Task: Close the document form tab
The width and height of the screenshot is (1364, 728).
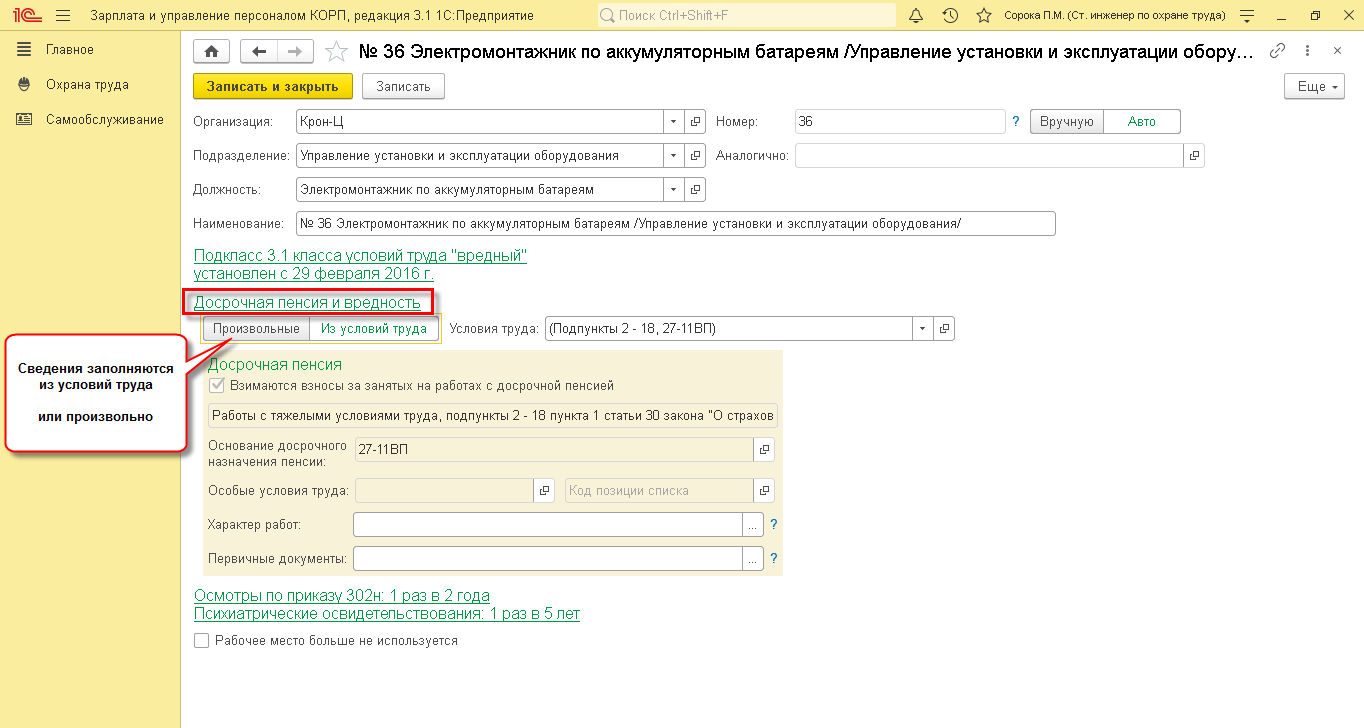Action: [1338, 51]
